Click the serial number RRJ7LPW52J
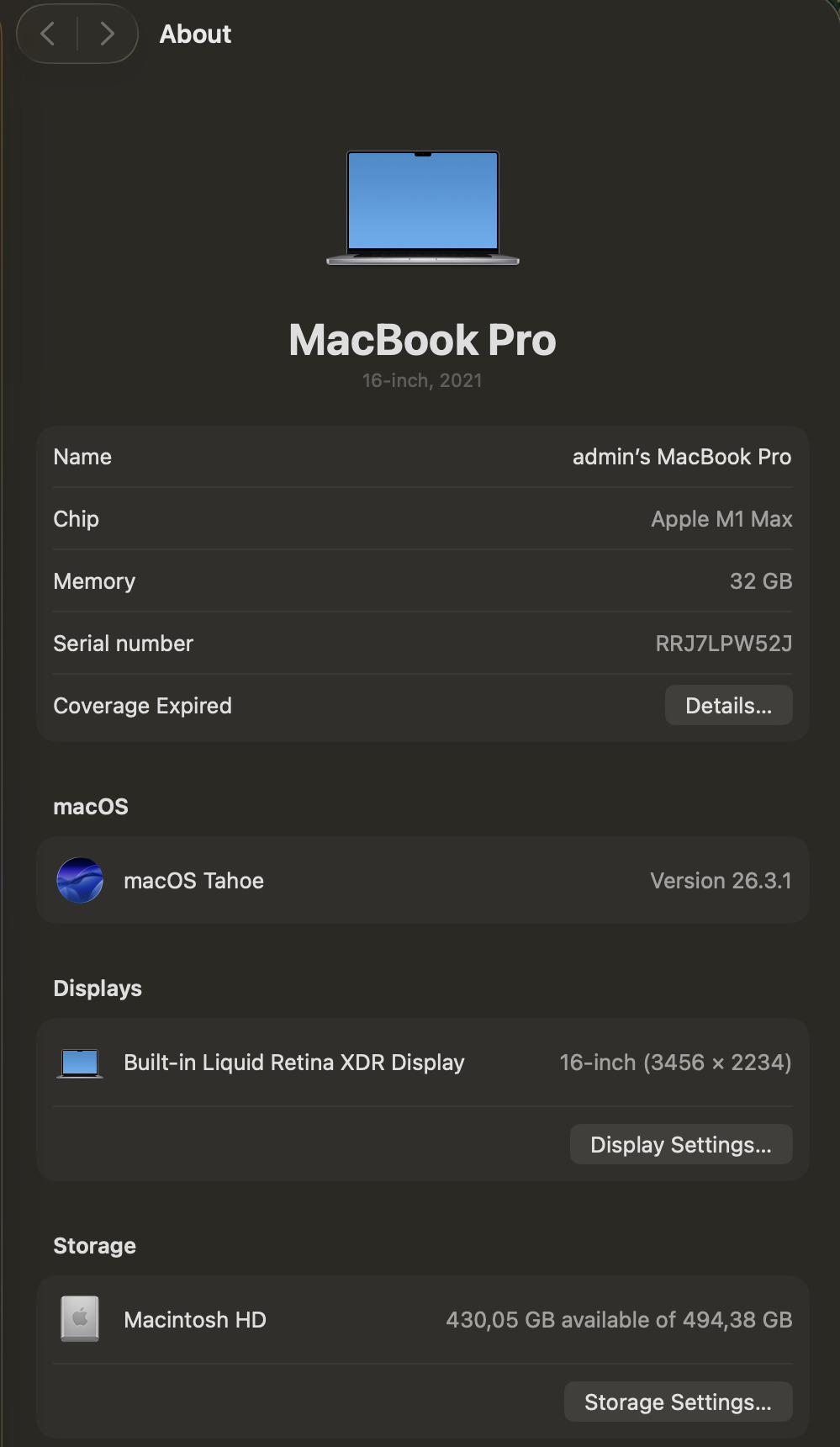Viewport: 840px width, 1447px height. pos(723,644)
